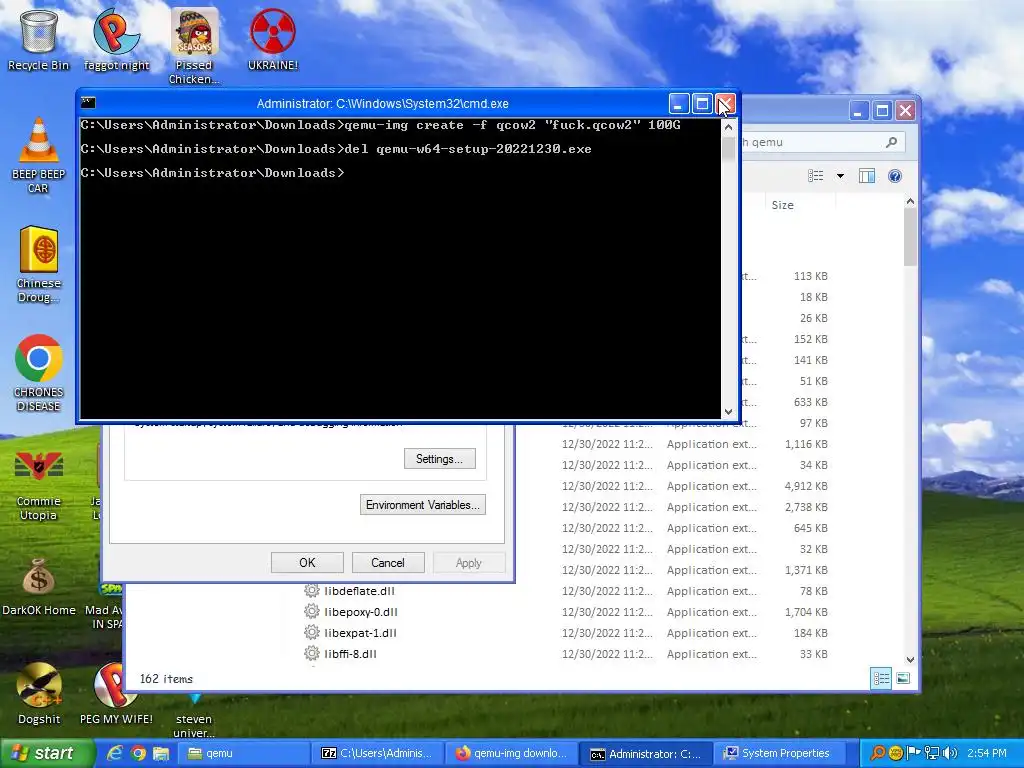
Task: Click the clock showing 2:54 PM
Action: [x=987, y=753]
